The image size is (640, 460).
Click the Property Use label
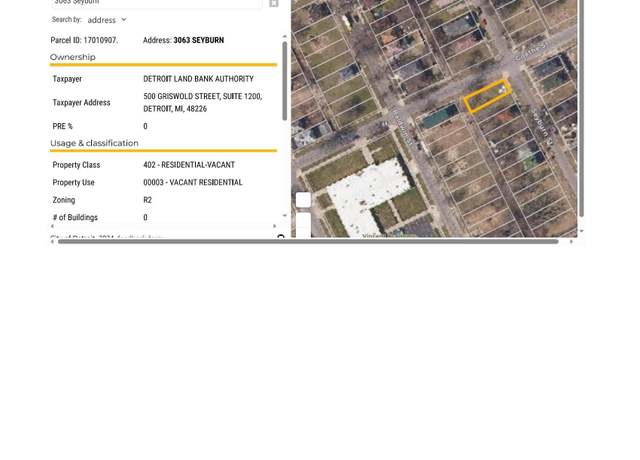click(x=73, y=182)
